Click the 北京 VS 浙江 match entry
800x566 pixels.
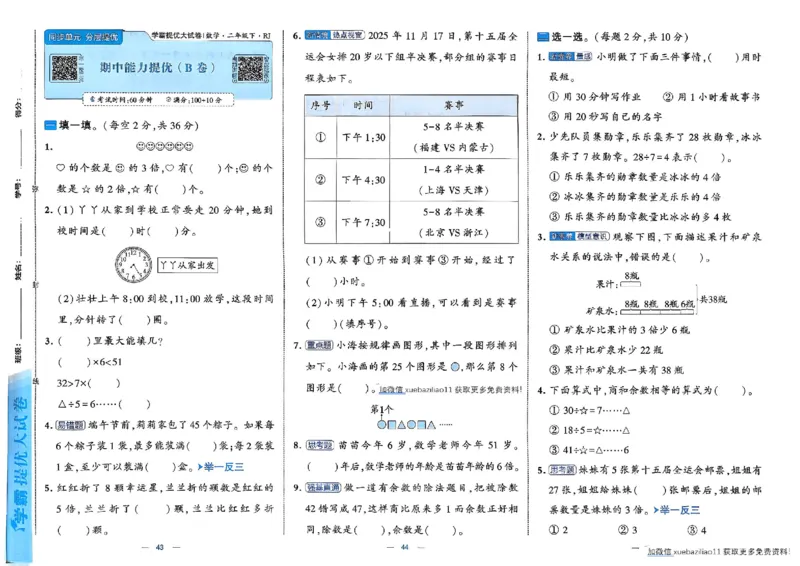coord(454,232)
